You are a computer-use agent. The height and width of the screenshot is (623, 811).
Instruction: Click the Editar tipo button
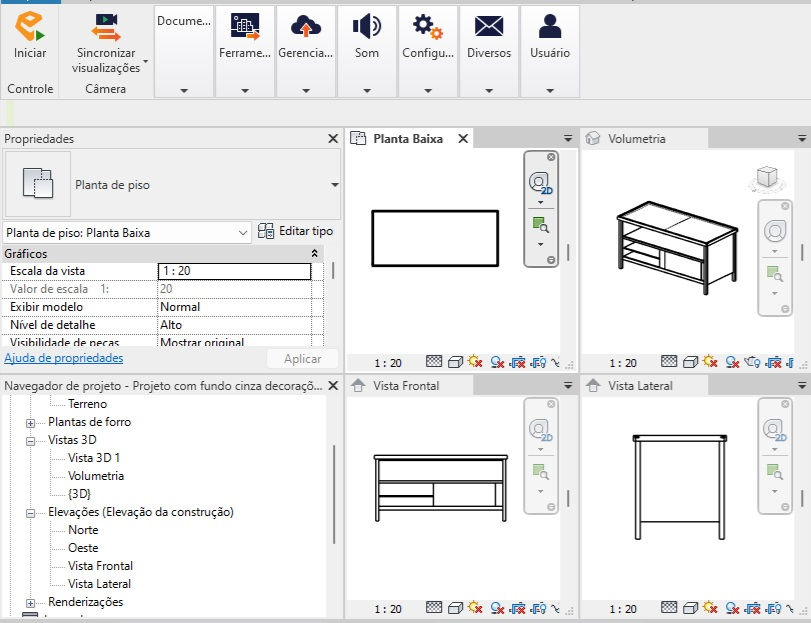click(x=295, y=231)
